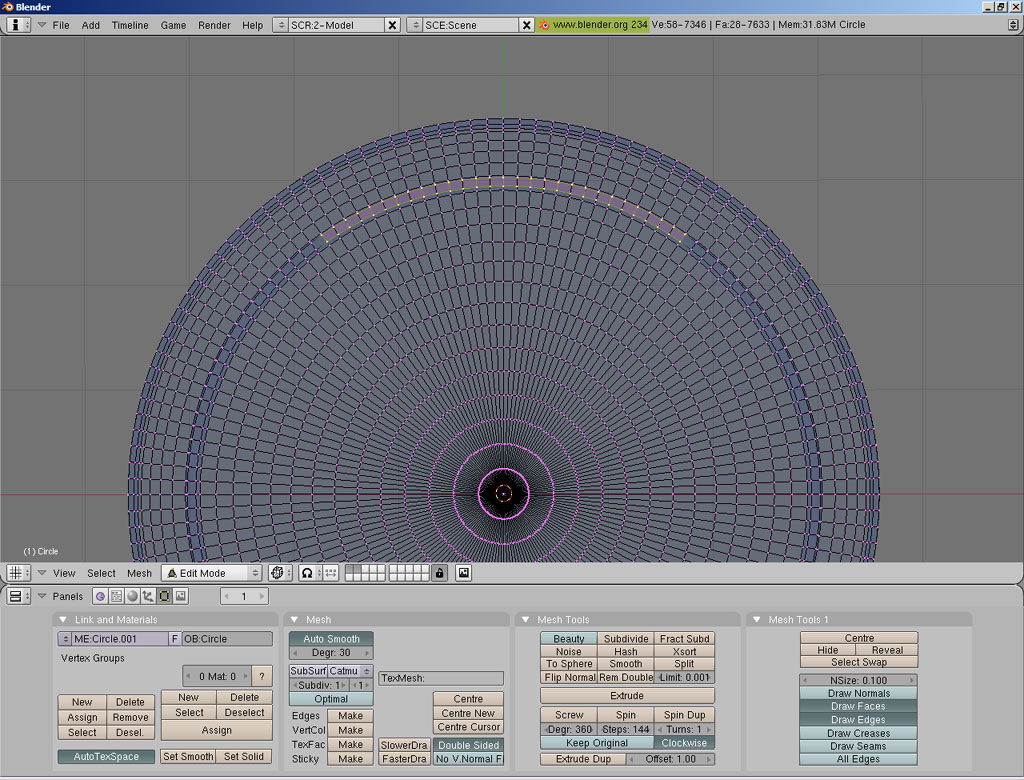Select Logic context button in Panels header
This screenshot has width=1024, height=780.
pyautogui.click(x=101, y=596)
